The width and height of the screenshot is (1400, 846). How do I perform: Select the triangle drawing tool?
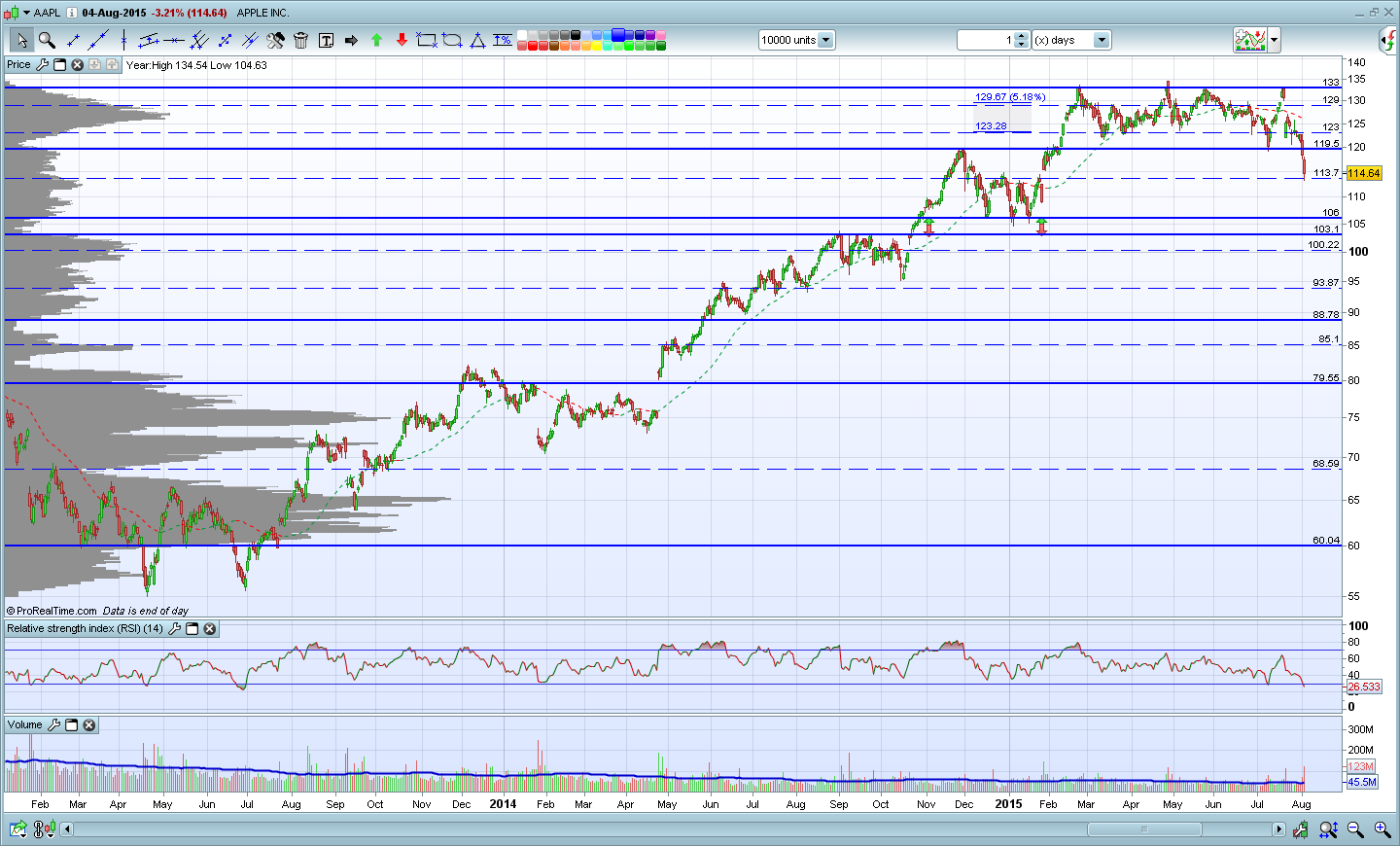[x=477, y=40]
